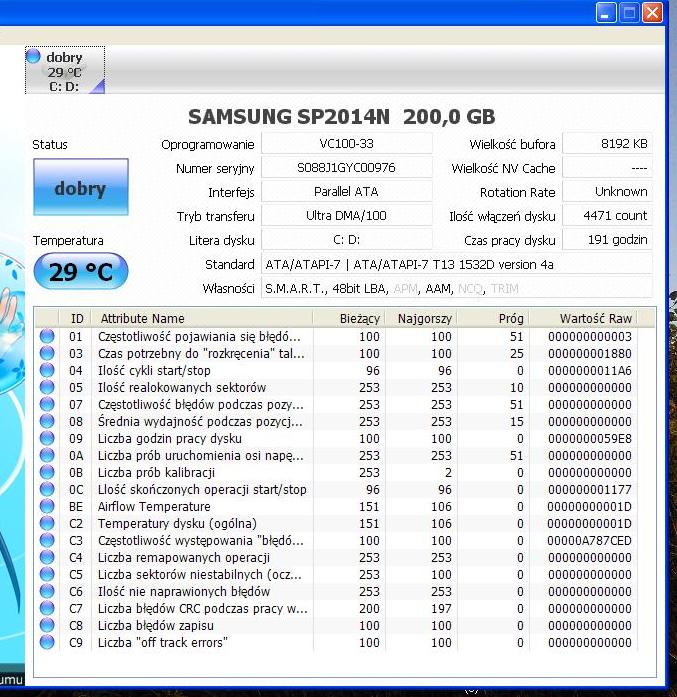Click the SAMSUNG SP2014N 200,0 GB title
677x697 pixels.
coord(341,117)
